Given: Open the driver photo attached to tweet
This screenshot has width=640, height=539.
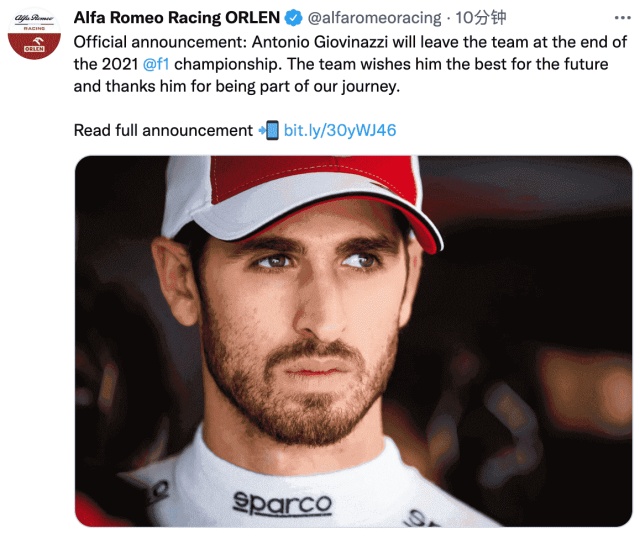Looking at the screenshot, I should click(353, 340).
